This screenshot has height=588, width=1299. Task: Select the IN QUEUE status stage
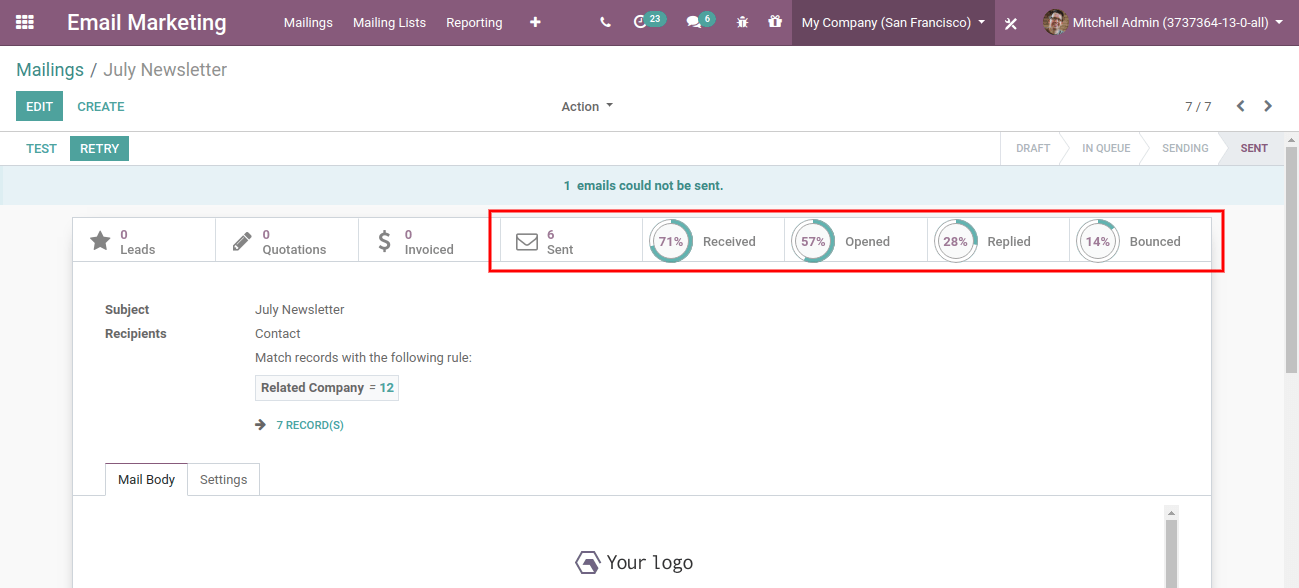(x=1106, y=148)
